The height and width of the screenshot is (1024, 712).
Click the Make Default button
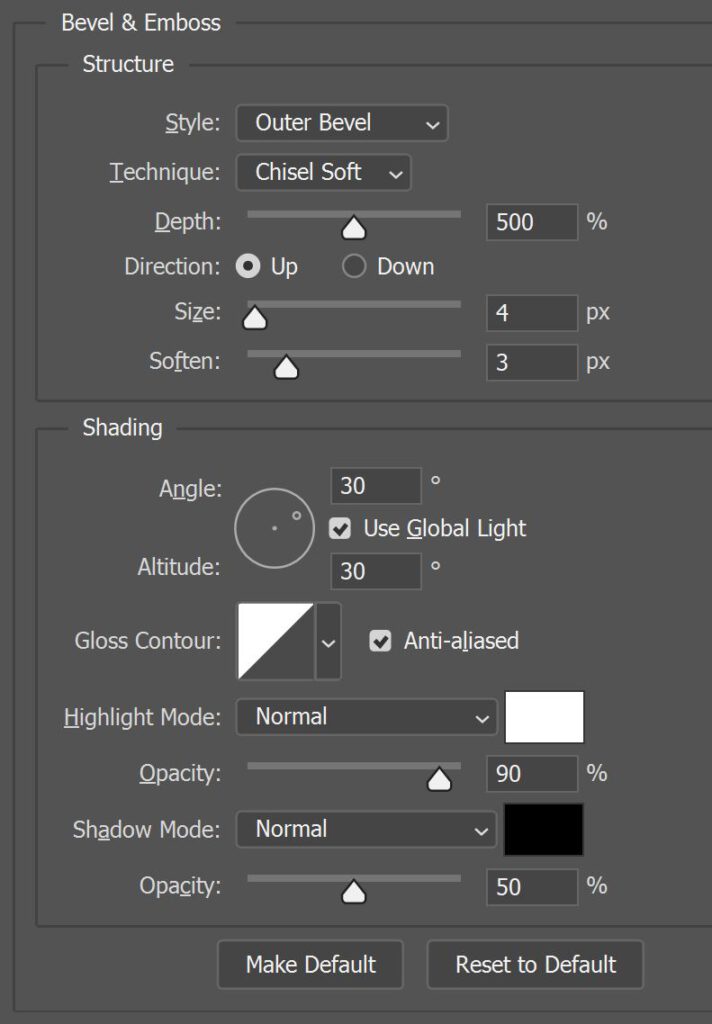(x=310, y=965)
